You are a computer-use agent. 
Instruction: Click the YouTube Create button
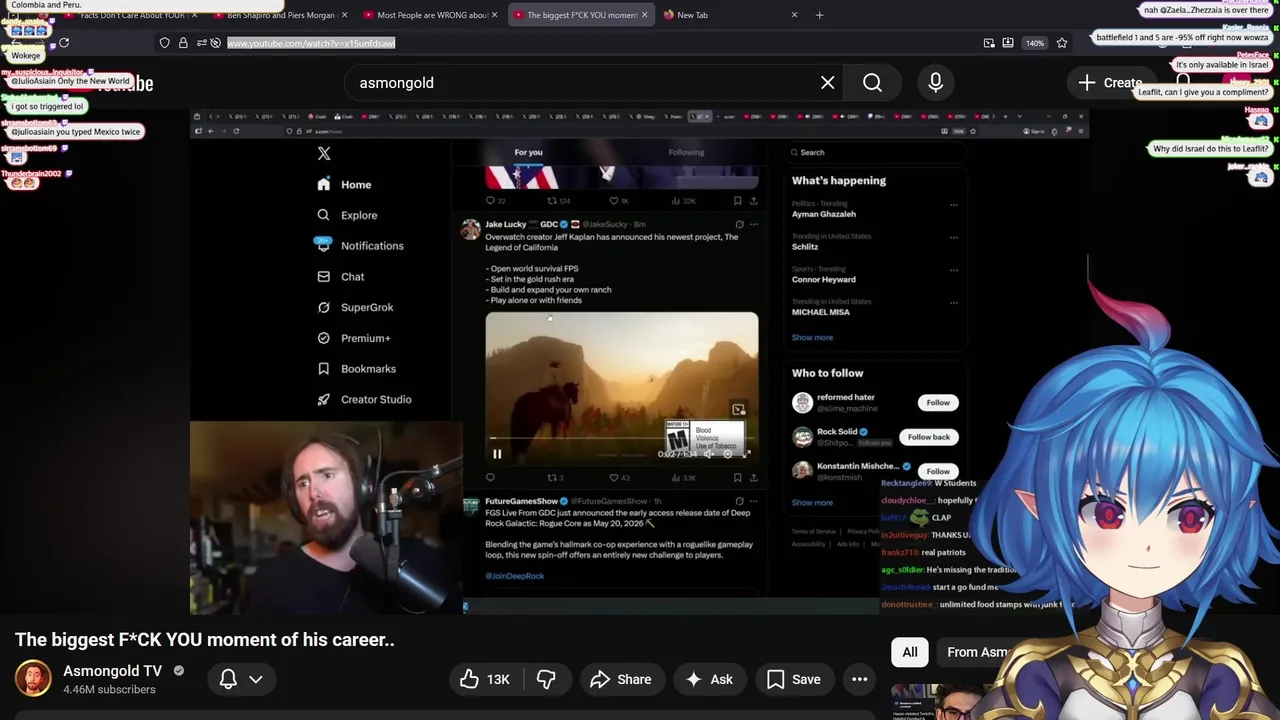[x=1110, y=83]
